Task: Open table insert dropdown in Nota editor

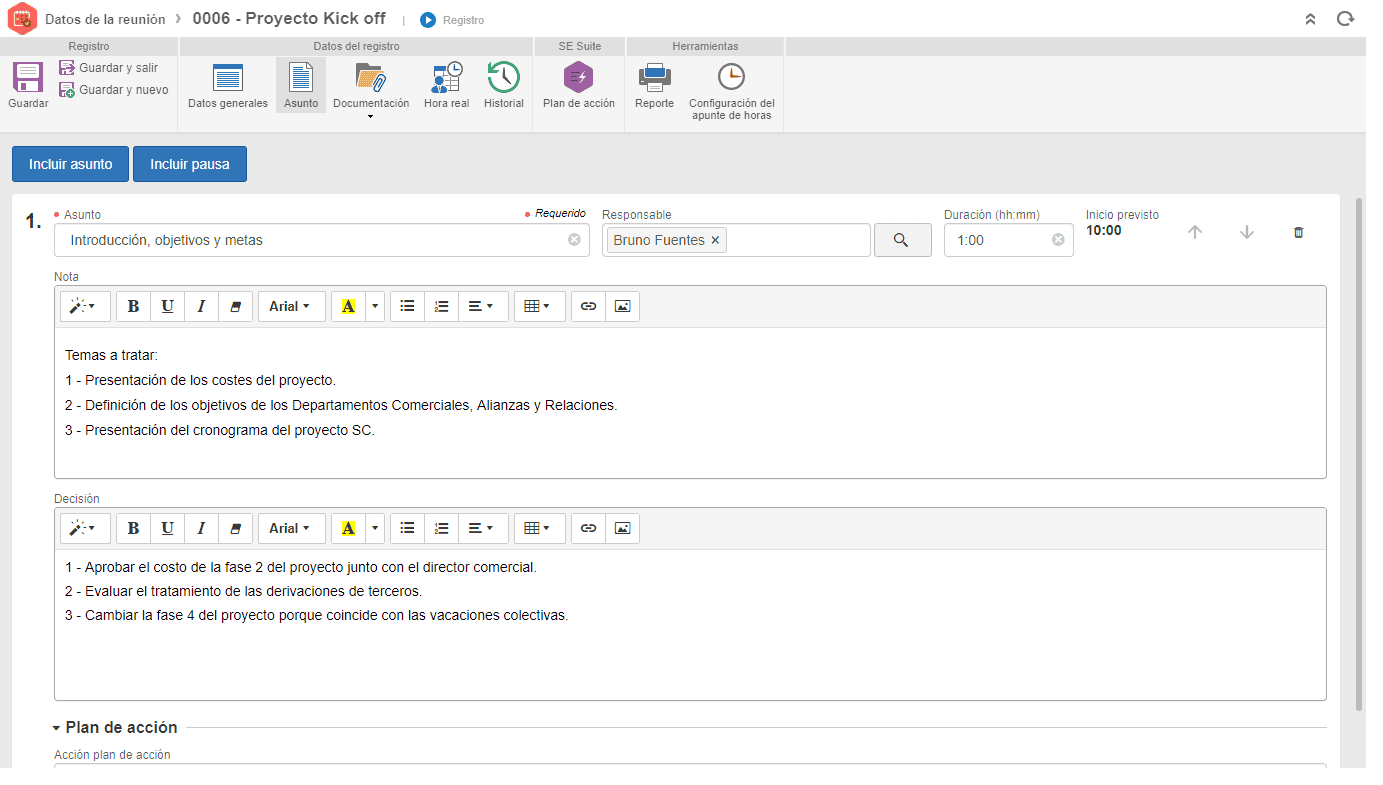Action: coord(540,306)
